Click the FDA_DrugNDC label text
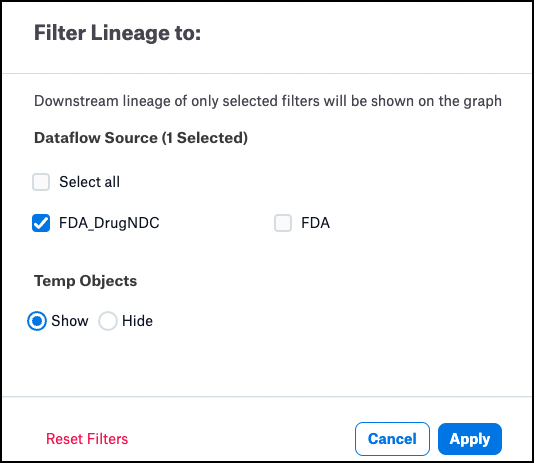 click(109, 223)
